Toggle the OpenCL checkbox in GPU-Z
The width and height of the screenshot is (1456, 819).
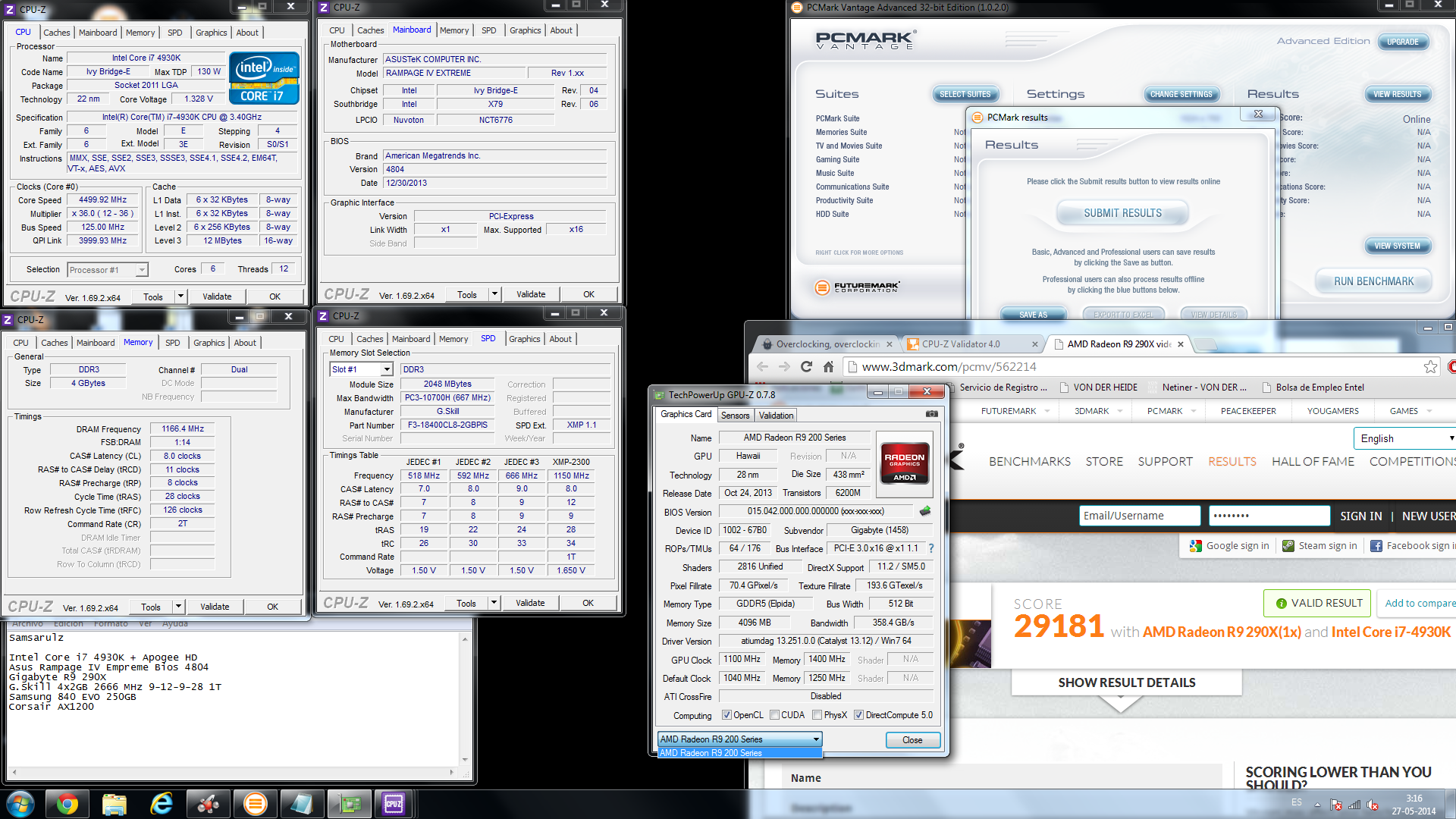click(x=726, y=714)
